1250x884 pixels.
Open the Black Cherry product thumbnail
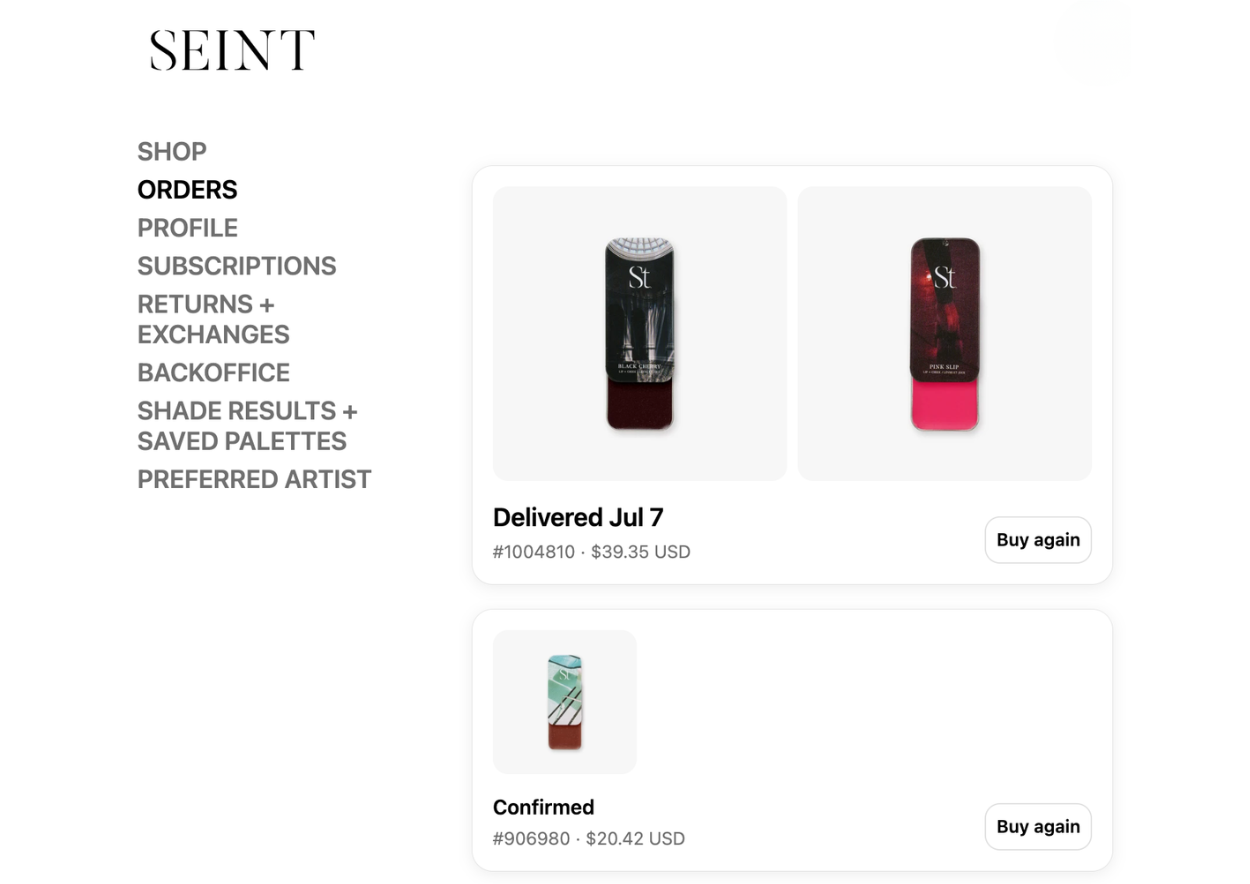click(x=640, y=333)
